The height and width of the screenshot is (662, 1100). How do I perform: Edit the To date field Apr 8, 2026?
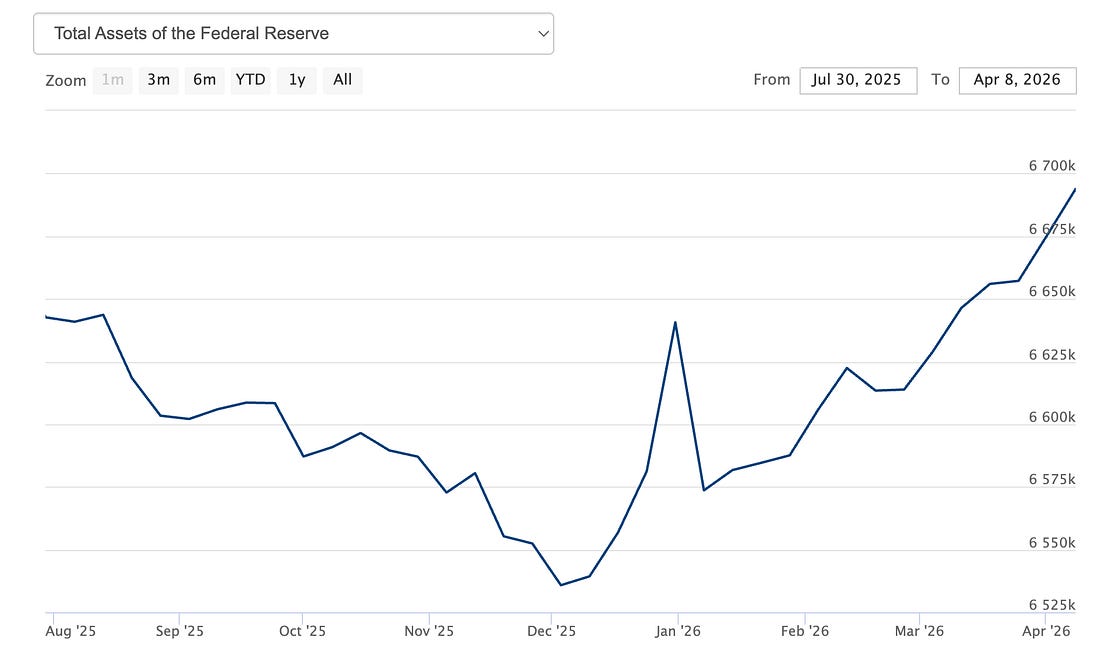[1017, 80]
